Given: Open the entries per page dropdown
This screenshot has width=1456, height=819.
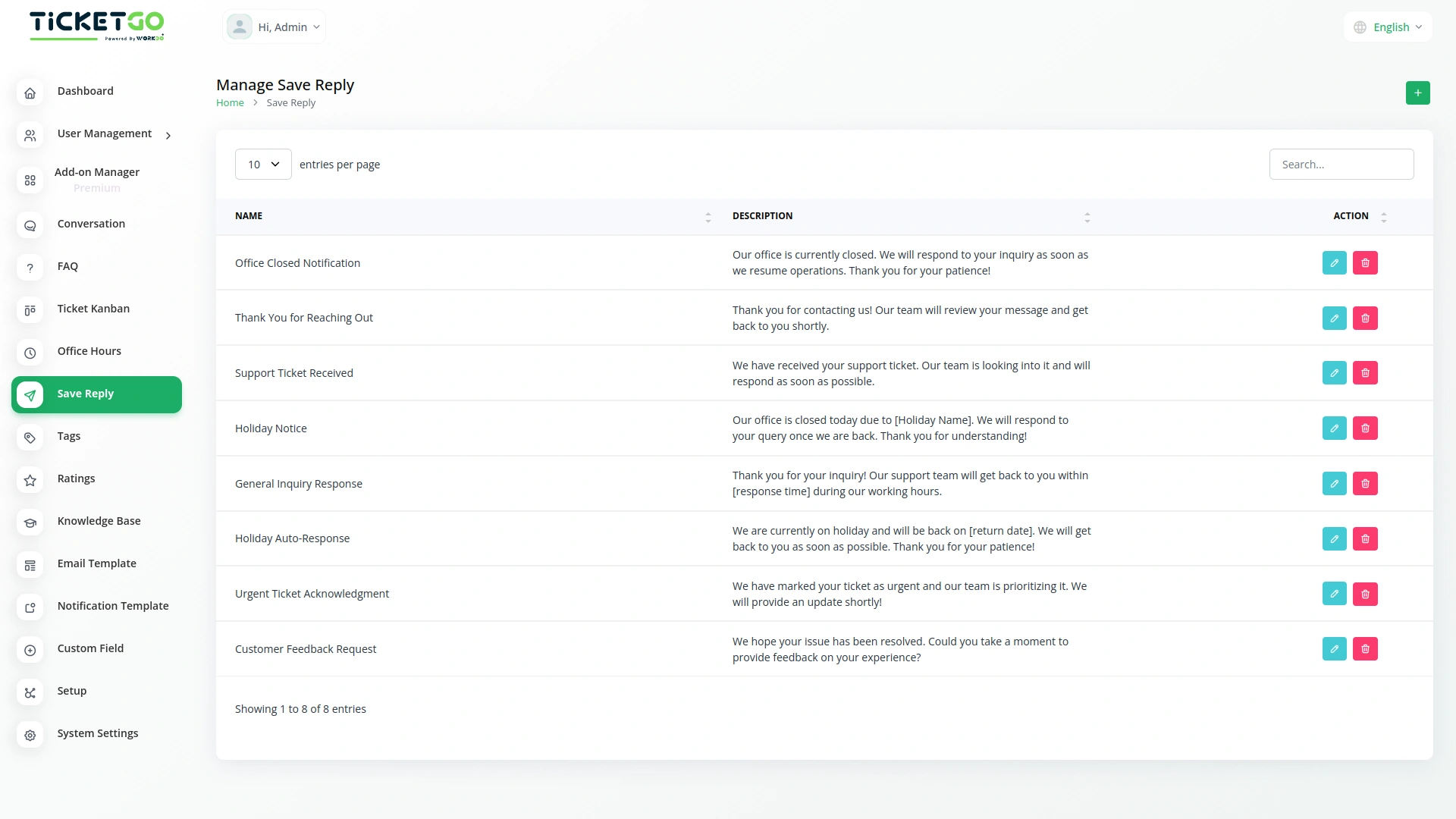Looking at the screenshot, I should tap(262, 164).
